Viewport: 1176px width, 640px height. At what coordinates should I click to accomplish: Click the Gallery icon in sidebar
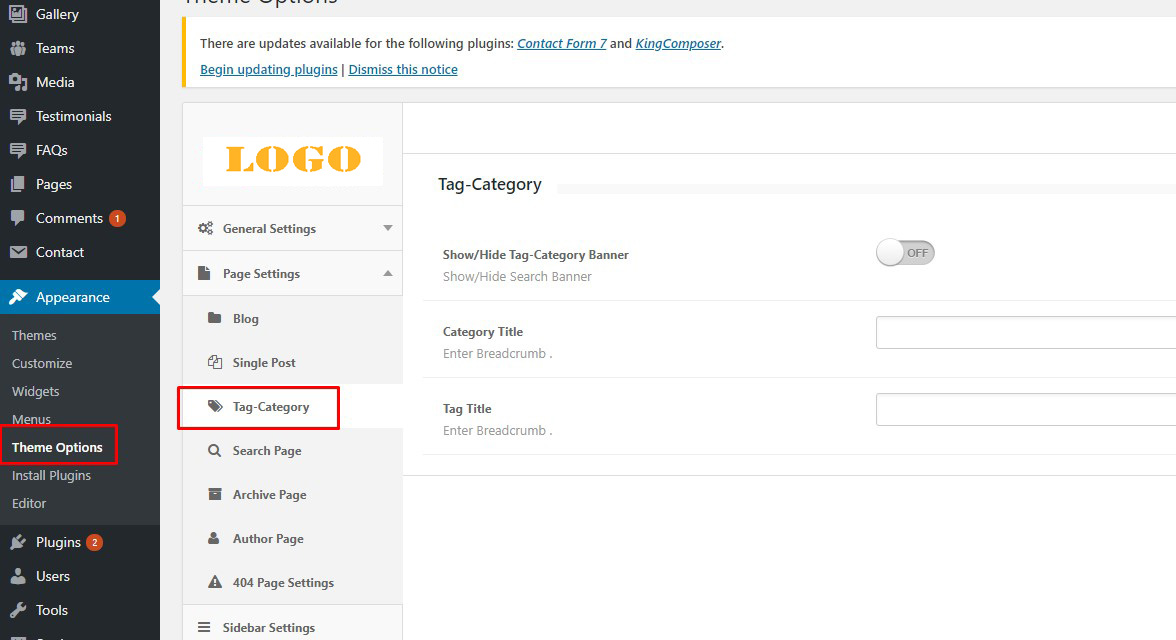18,14
